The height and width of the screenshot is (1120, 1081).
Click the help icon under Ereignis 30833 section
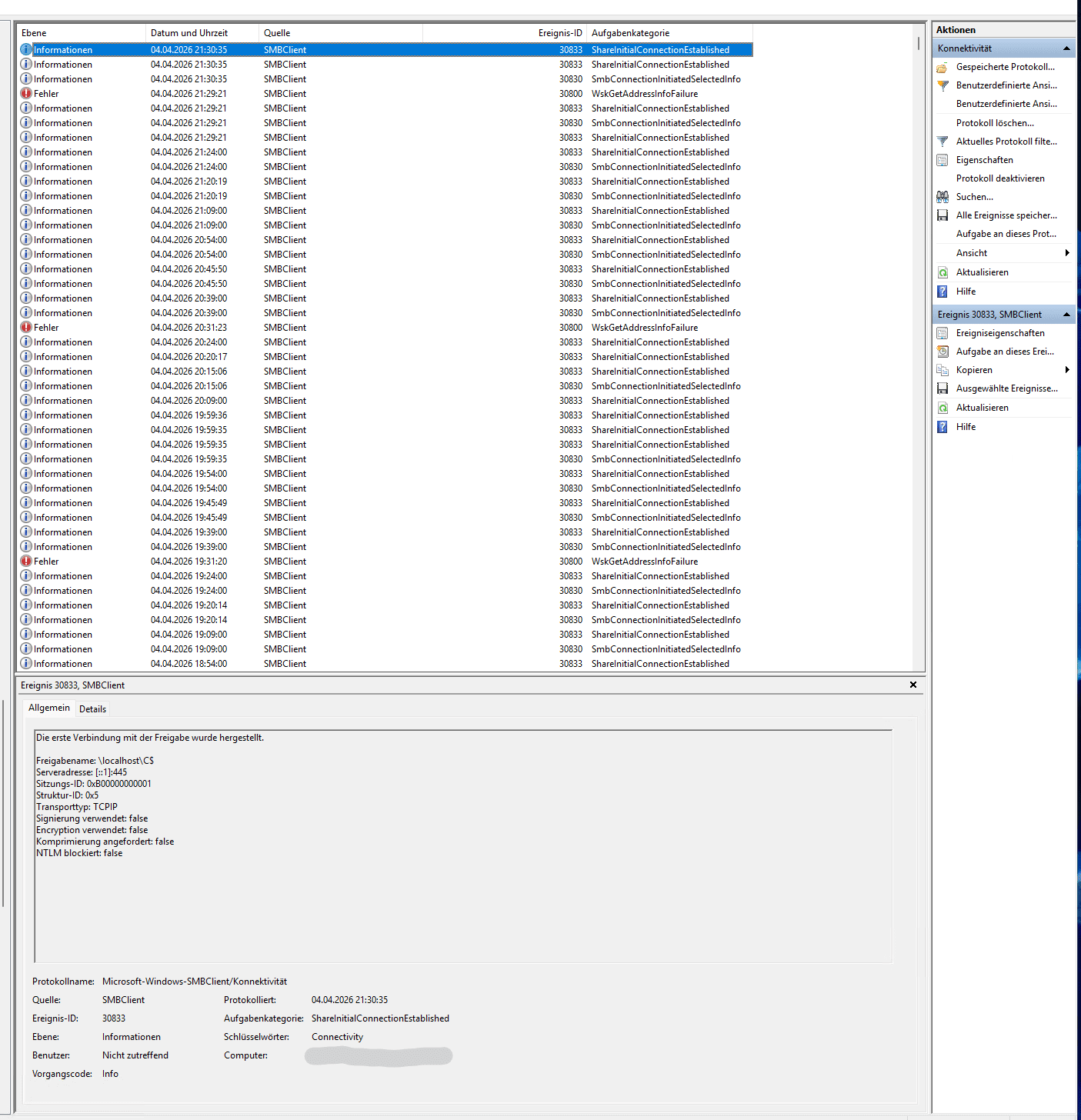[x=942, y=427]
